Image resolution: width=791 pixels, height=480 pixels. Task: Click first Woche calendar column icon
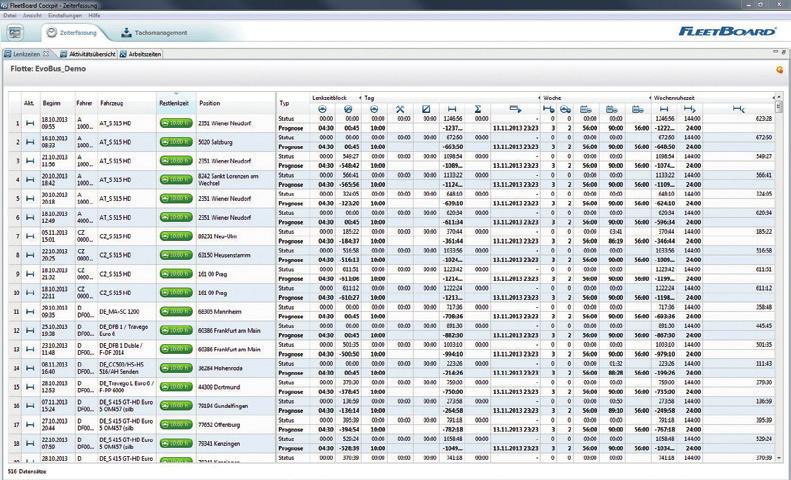click(x=586, y=109)
